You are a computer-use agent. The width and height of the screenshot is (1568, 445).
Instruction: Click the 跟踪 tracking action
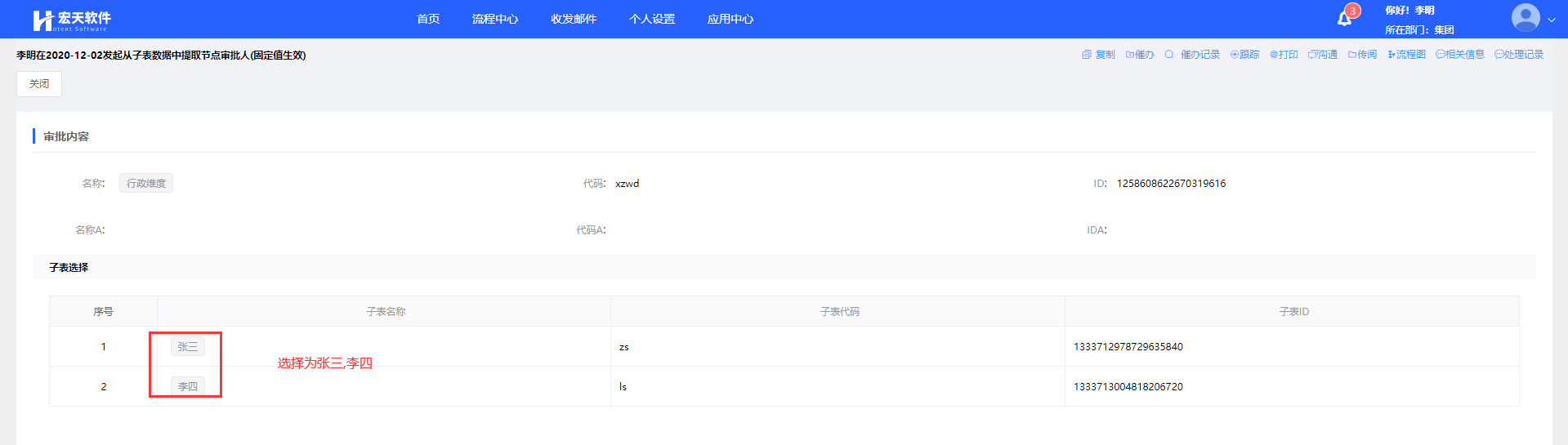(x=1244, y=55)
